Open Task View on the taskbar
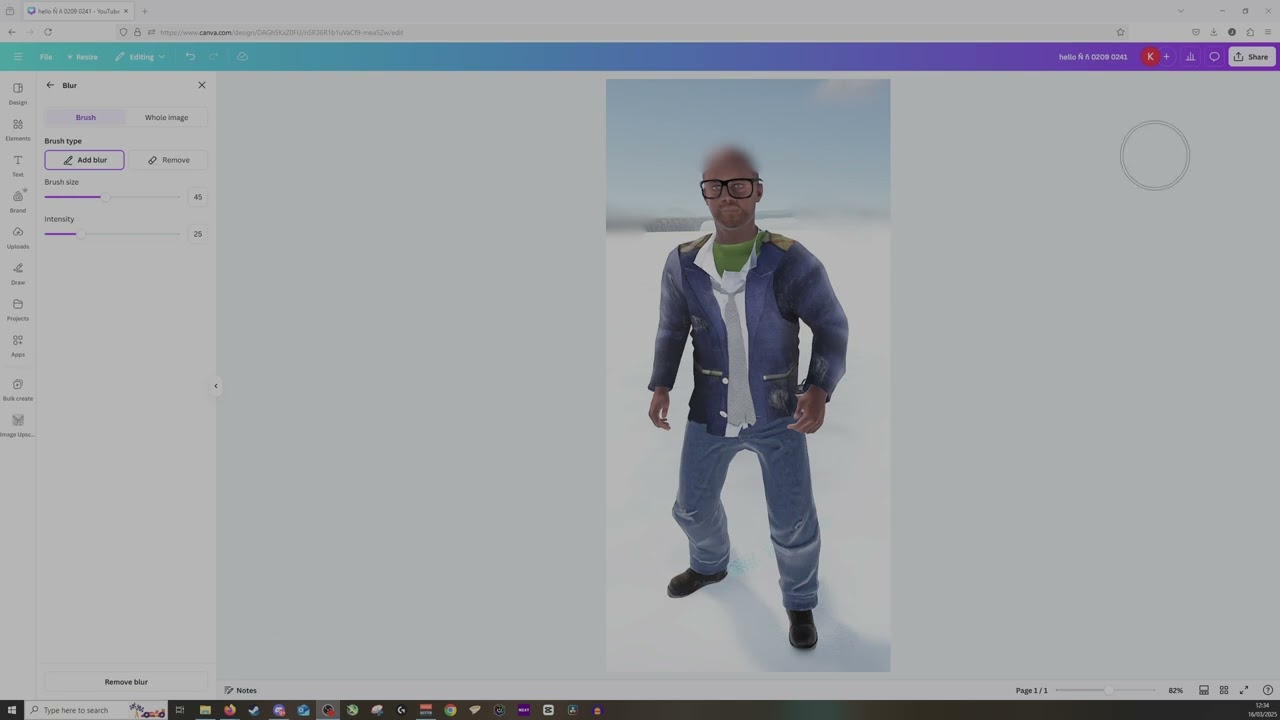 coord(180,710)
